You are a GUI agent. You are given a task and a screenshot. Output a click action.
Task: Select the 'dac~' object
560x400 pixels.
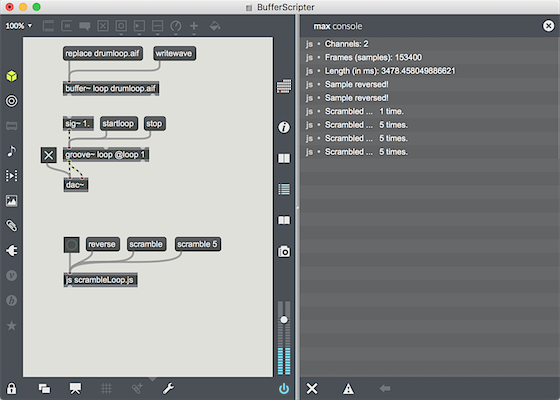[76, 185]
